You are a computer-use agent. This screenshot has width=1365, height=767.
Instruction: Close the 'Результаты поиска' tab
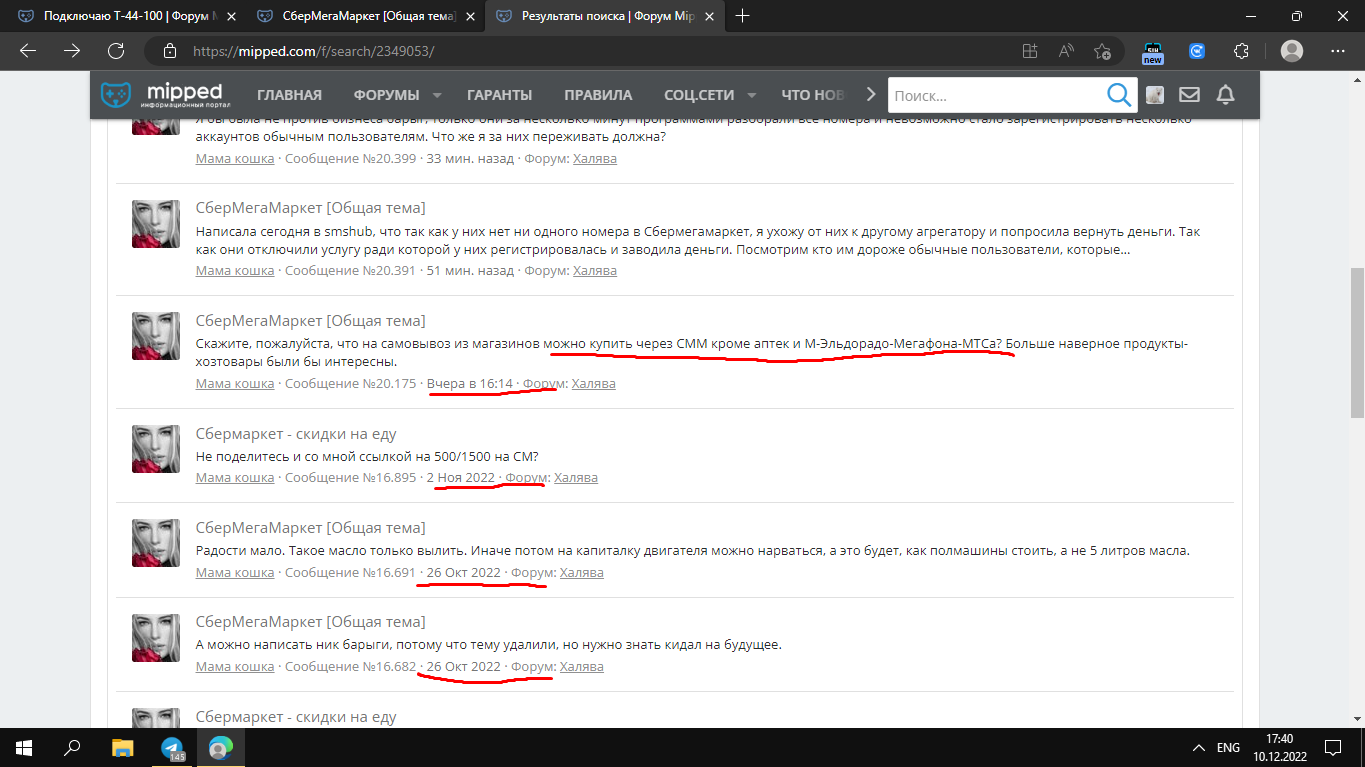707,16
